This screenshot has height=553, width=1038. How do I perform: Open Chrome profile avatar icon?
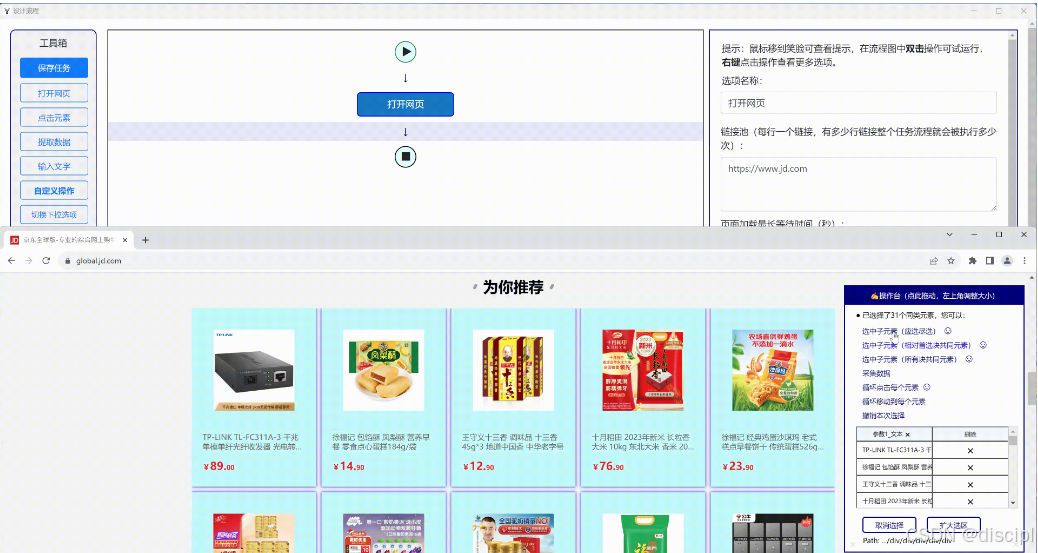click(x=1008, y=261)
